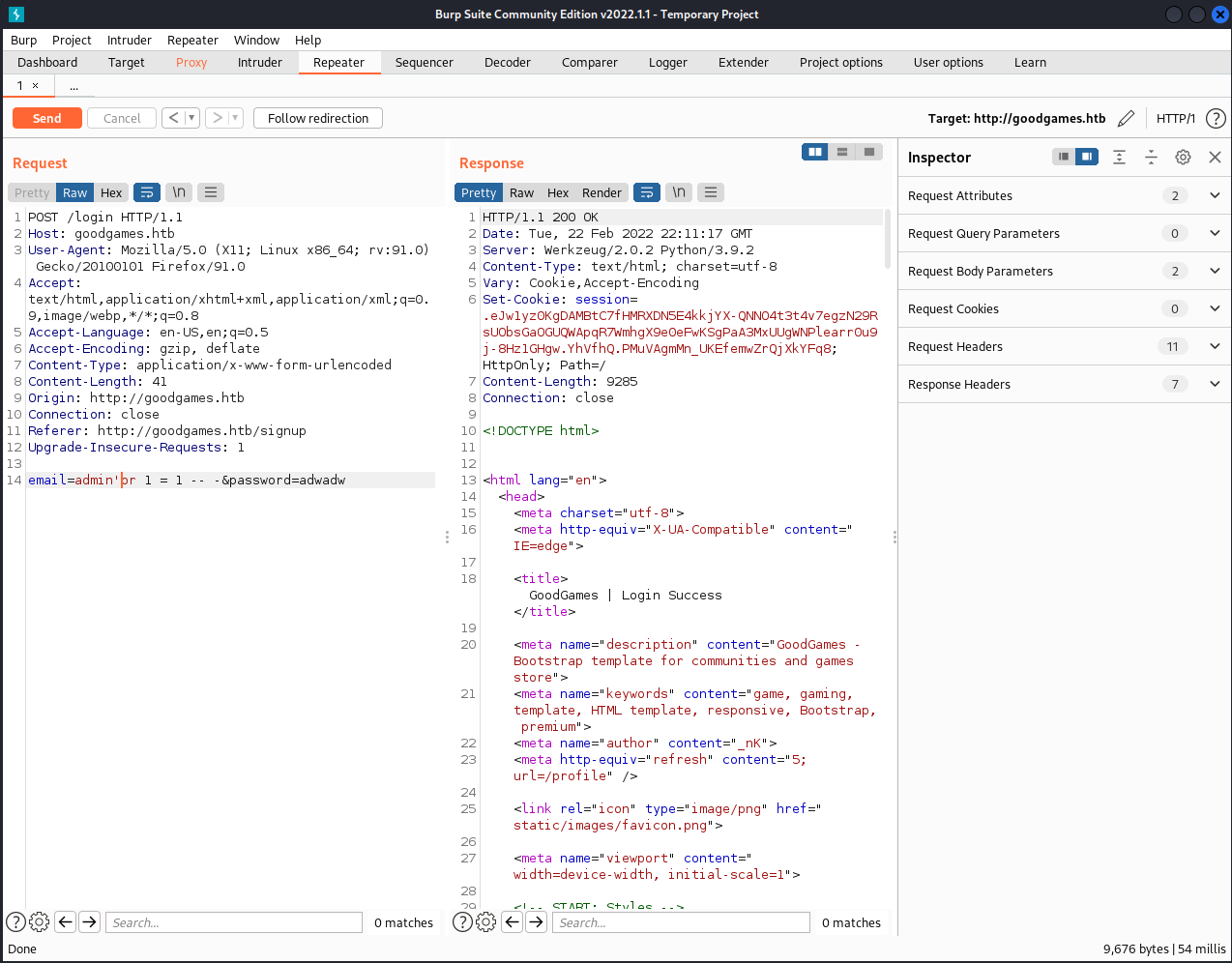Open Request search help icon
Viewport: 1232px width, 963px height.
click(15, 922)
